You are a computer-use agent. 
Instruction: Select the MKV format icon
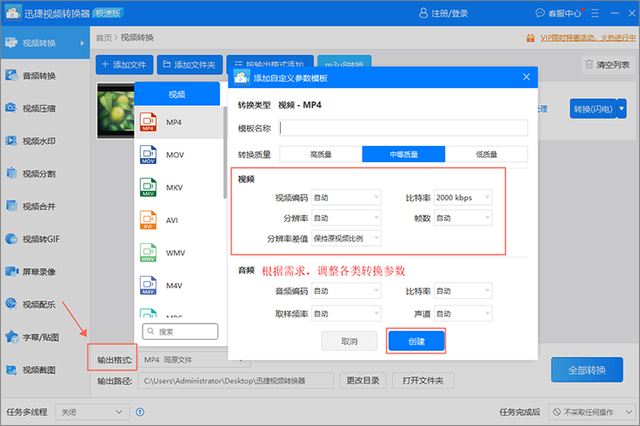pyautogui.click(x=148, y=187)
